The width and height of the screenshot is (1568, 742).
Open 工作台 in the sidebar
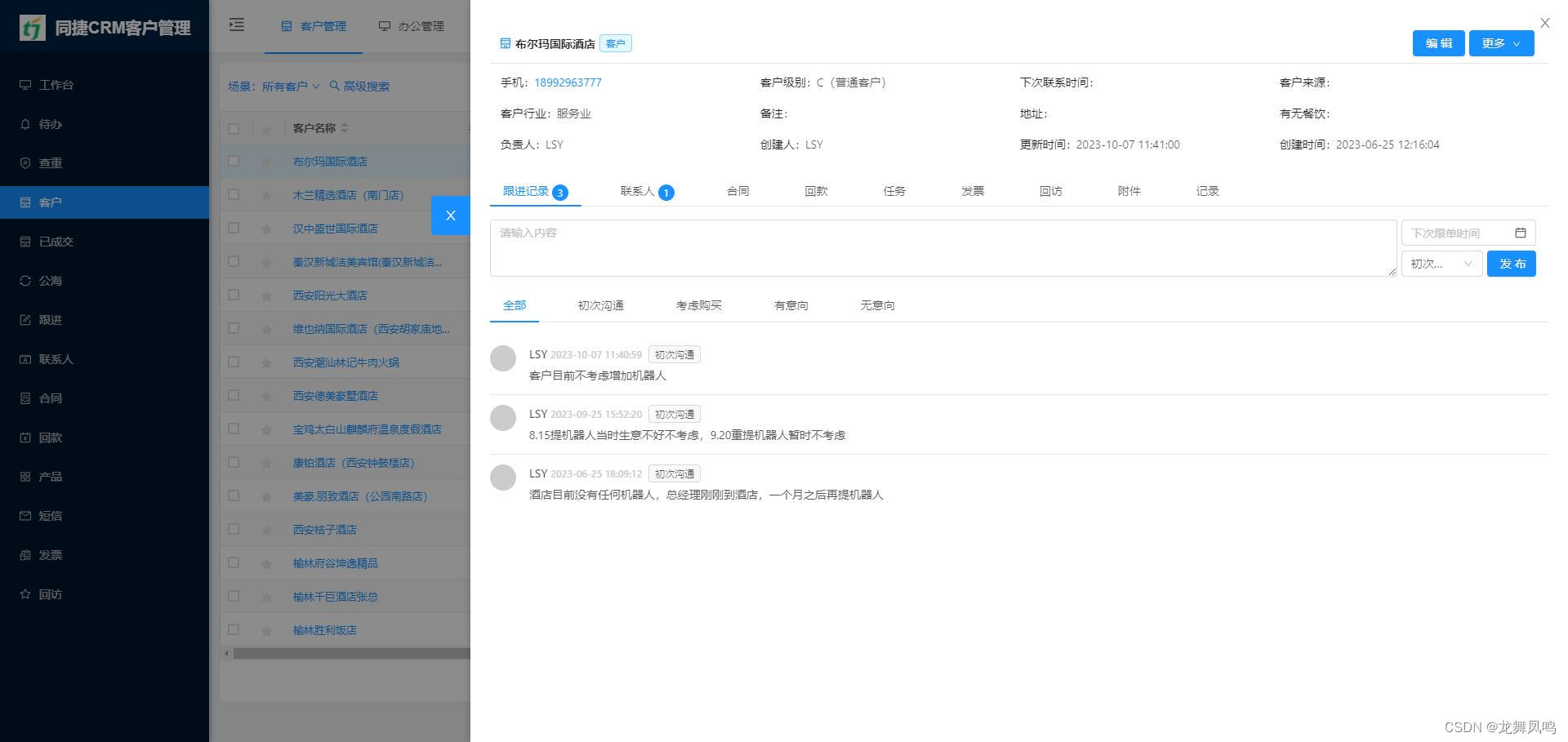(x=105, y=85)
